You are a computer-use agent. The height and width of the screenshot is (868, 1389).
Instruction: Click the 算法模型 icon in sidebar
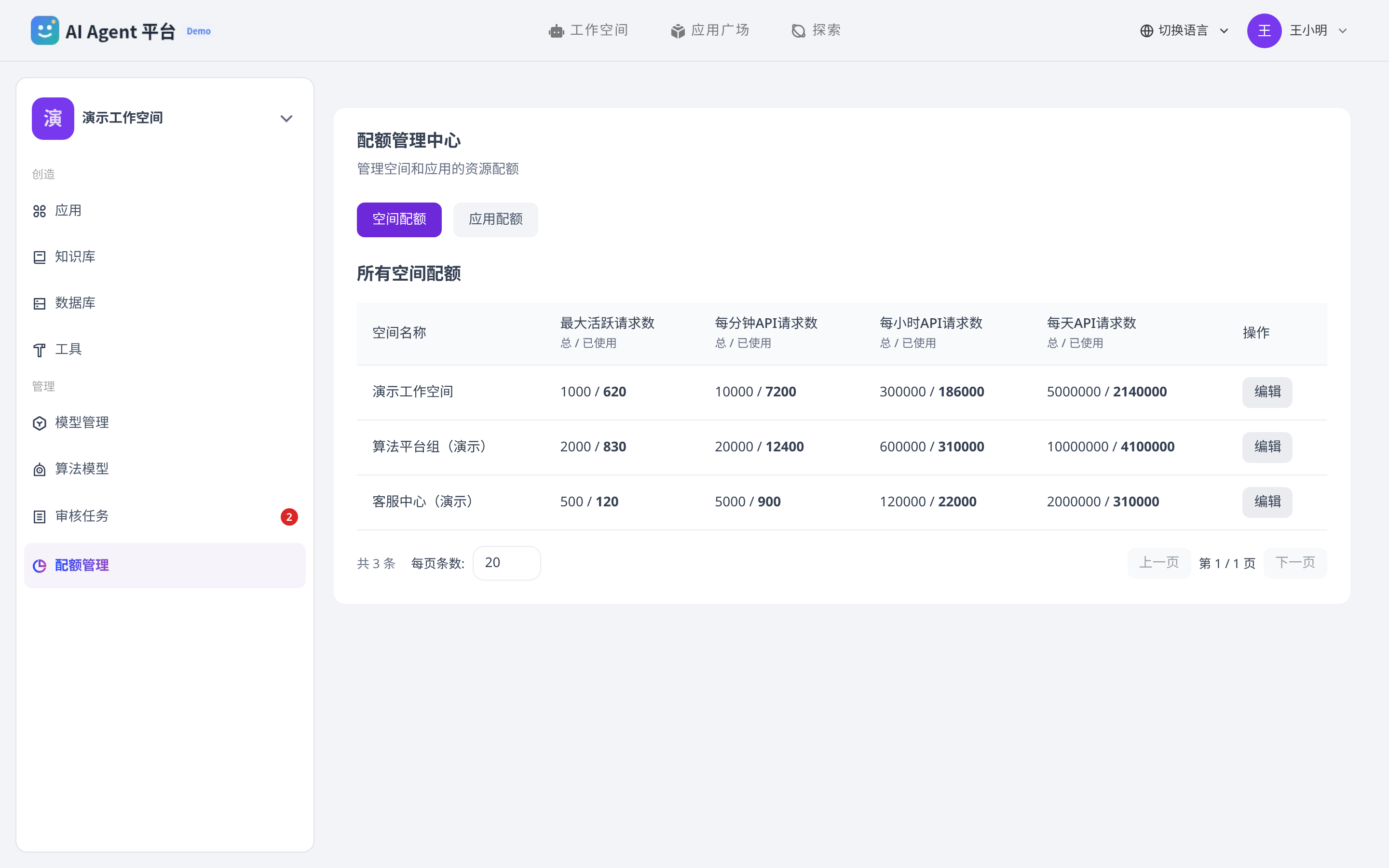pos(40,470)
